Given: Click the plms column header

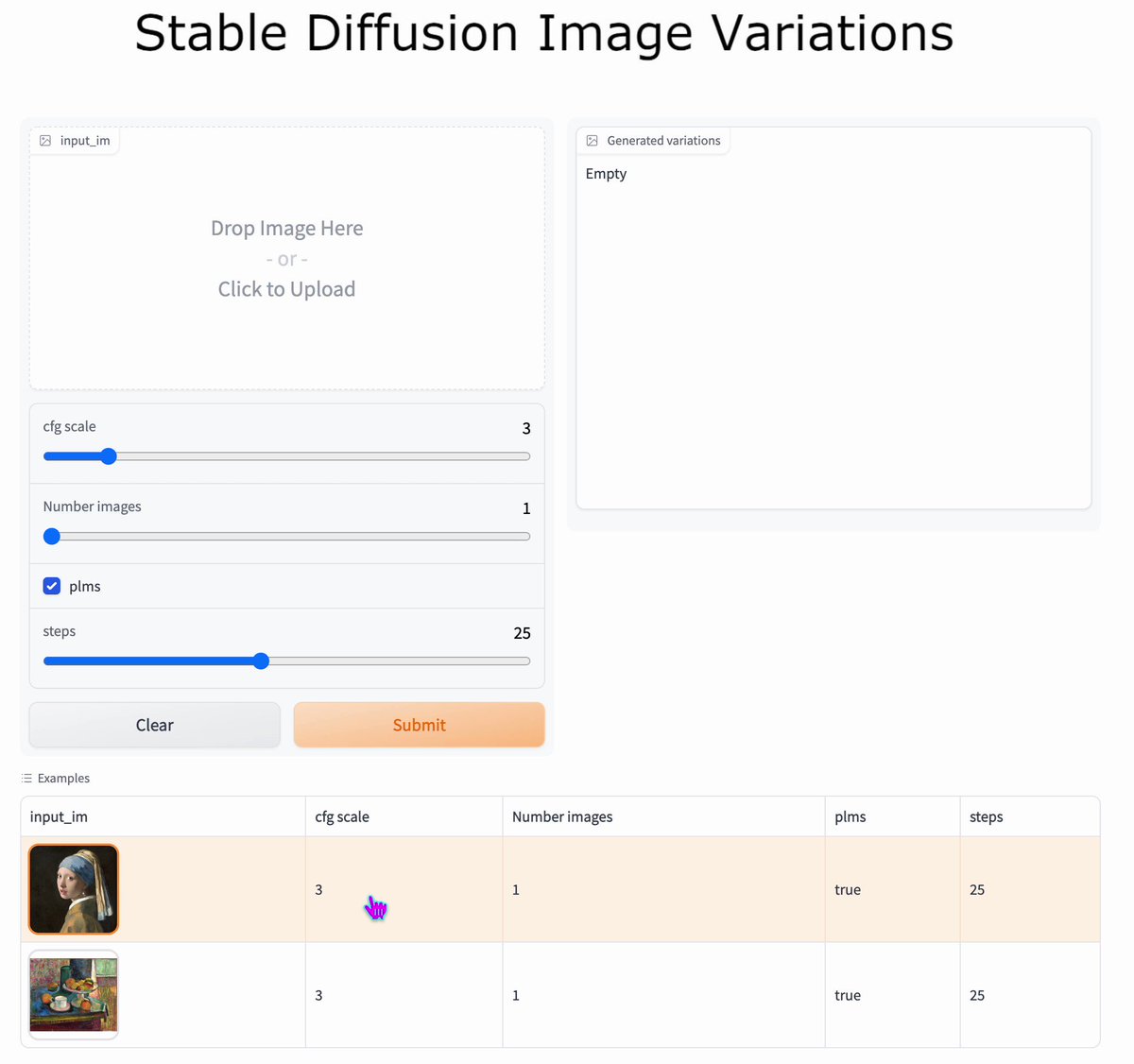Looking at the screenshot, I should pyautogui.click(x=850, y=816).
